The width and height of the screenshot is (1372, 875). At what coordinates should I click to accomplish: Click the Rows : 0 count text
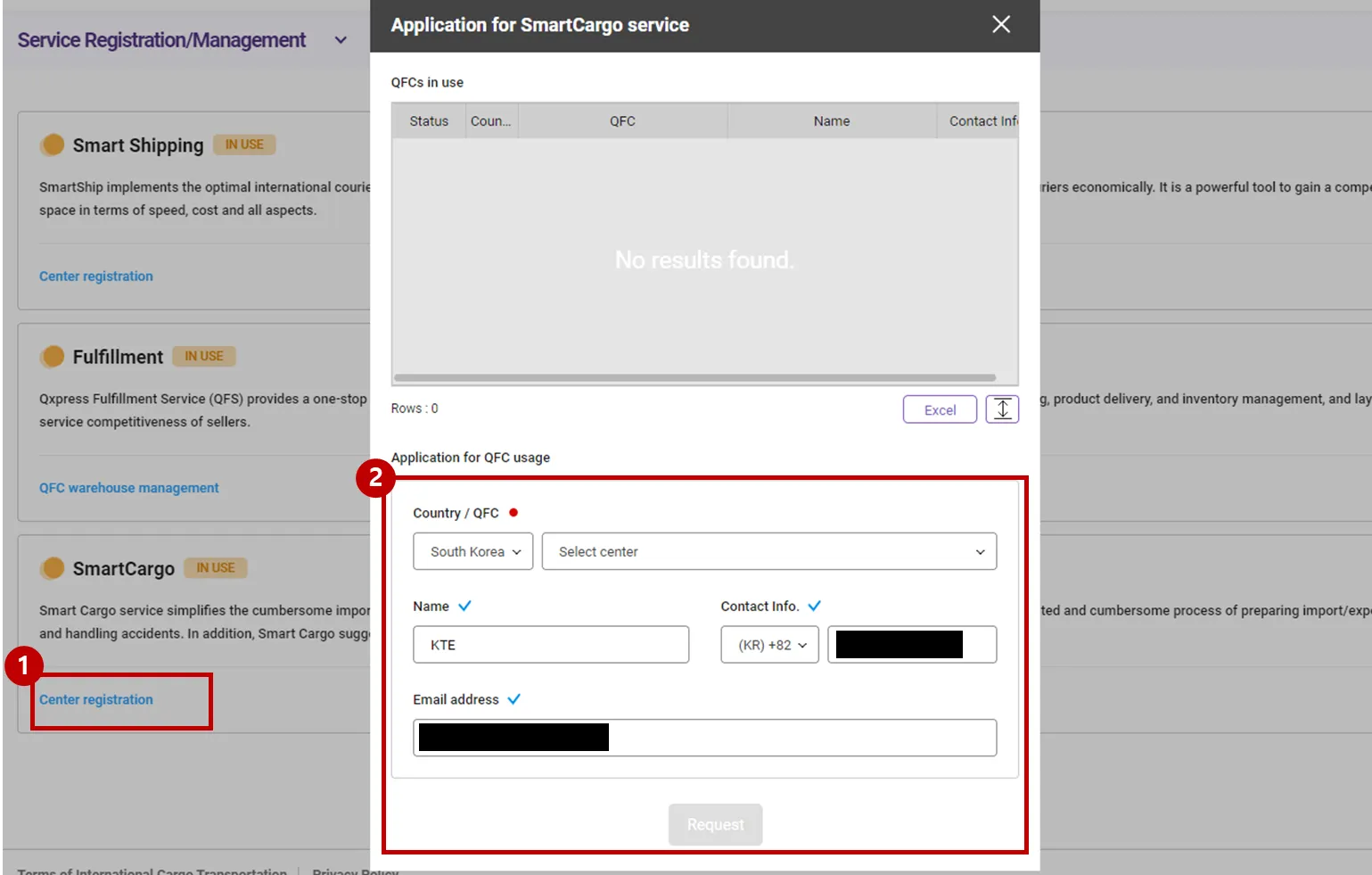(x=415, y=409)
